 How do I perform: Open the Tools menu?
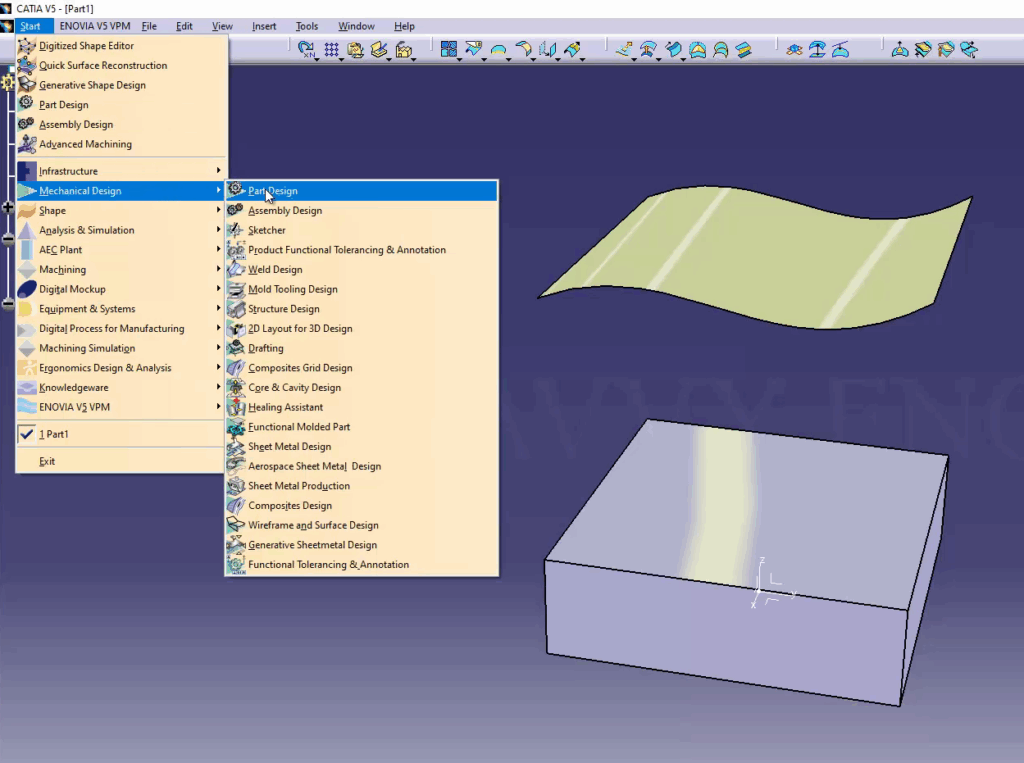point(306,26)
